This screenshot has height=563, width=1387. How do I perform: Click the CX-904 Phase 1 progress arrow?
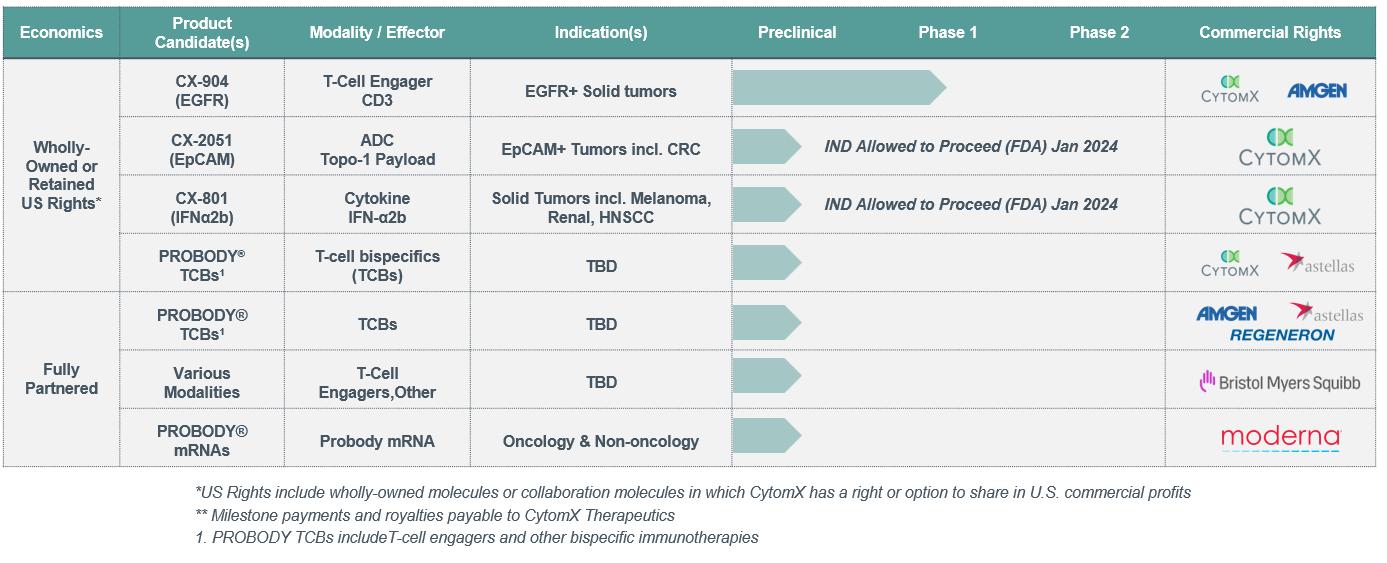point(838,88)
